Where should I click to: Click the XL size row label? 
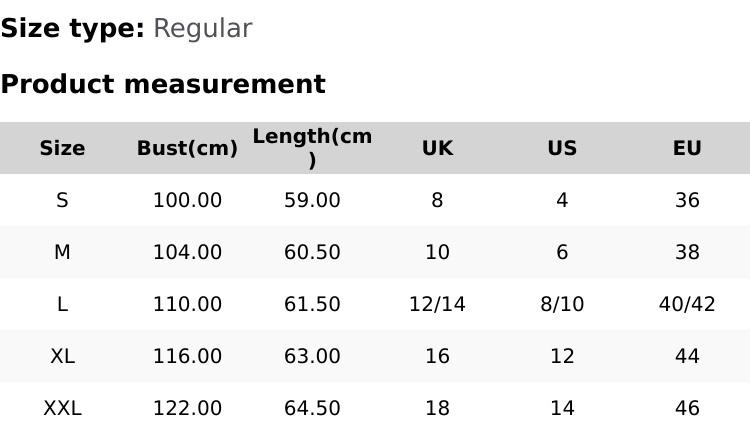pyautogui.click(x=62, y=356)
